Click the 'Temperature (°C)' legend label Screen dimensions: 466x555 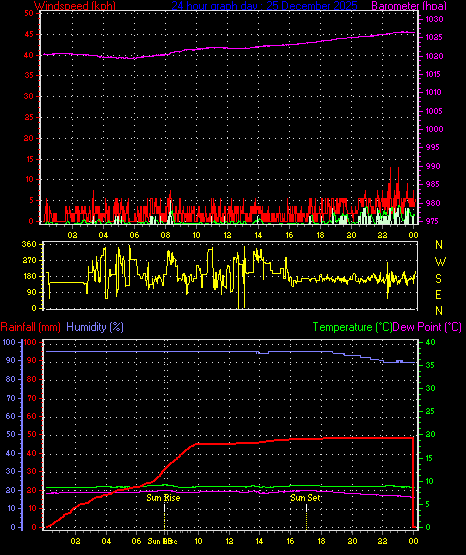(352, 327)
